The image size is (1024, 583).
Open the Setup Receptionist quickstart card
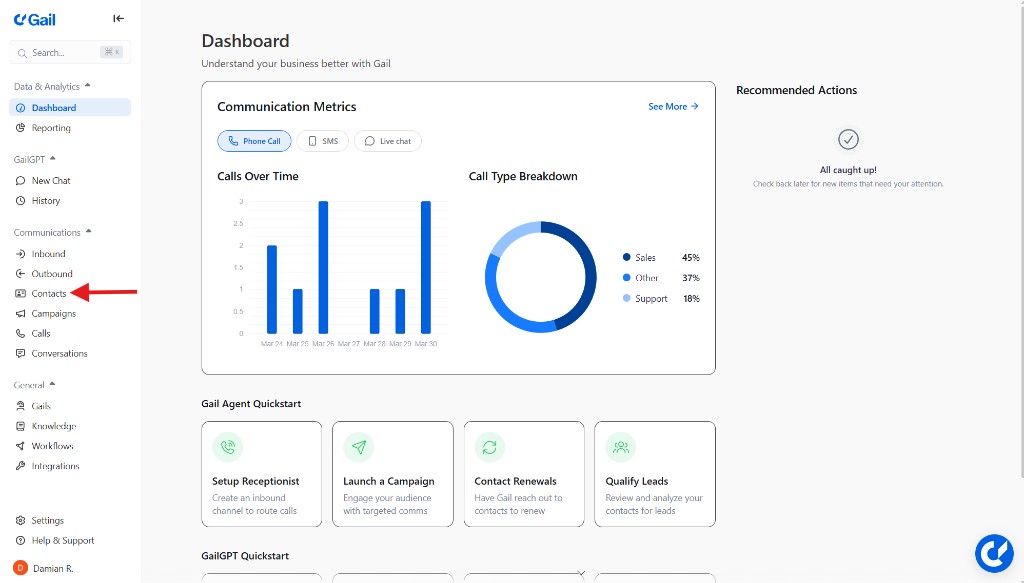[x=261, y=474]
